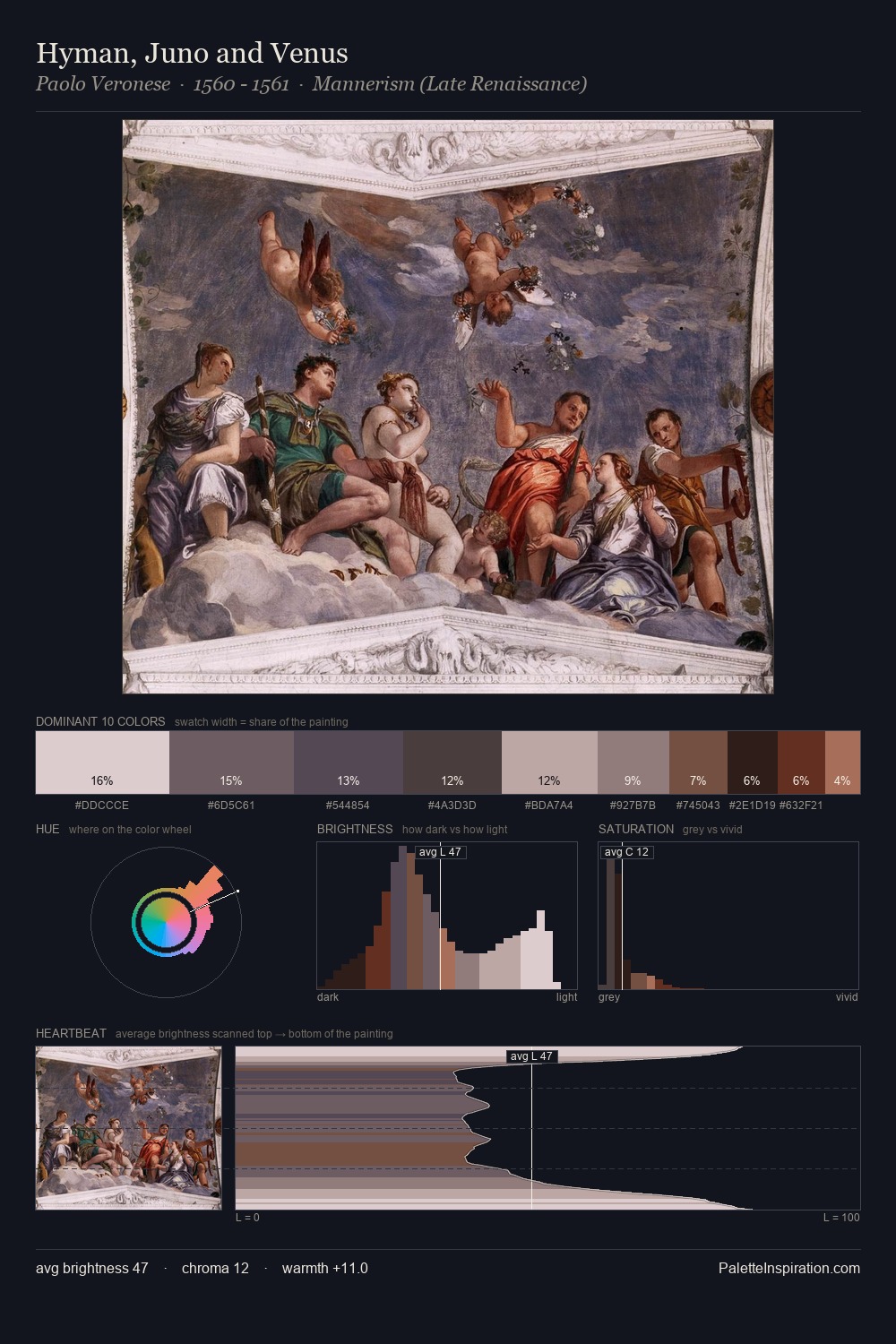Click the brightness histogram avg L 47 label

click(440, 852)
